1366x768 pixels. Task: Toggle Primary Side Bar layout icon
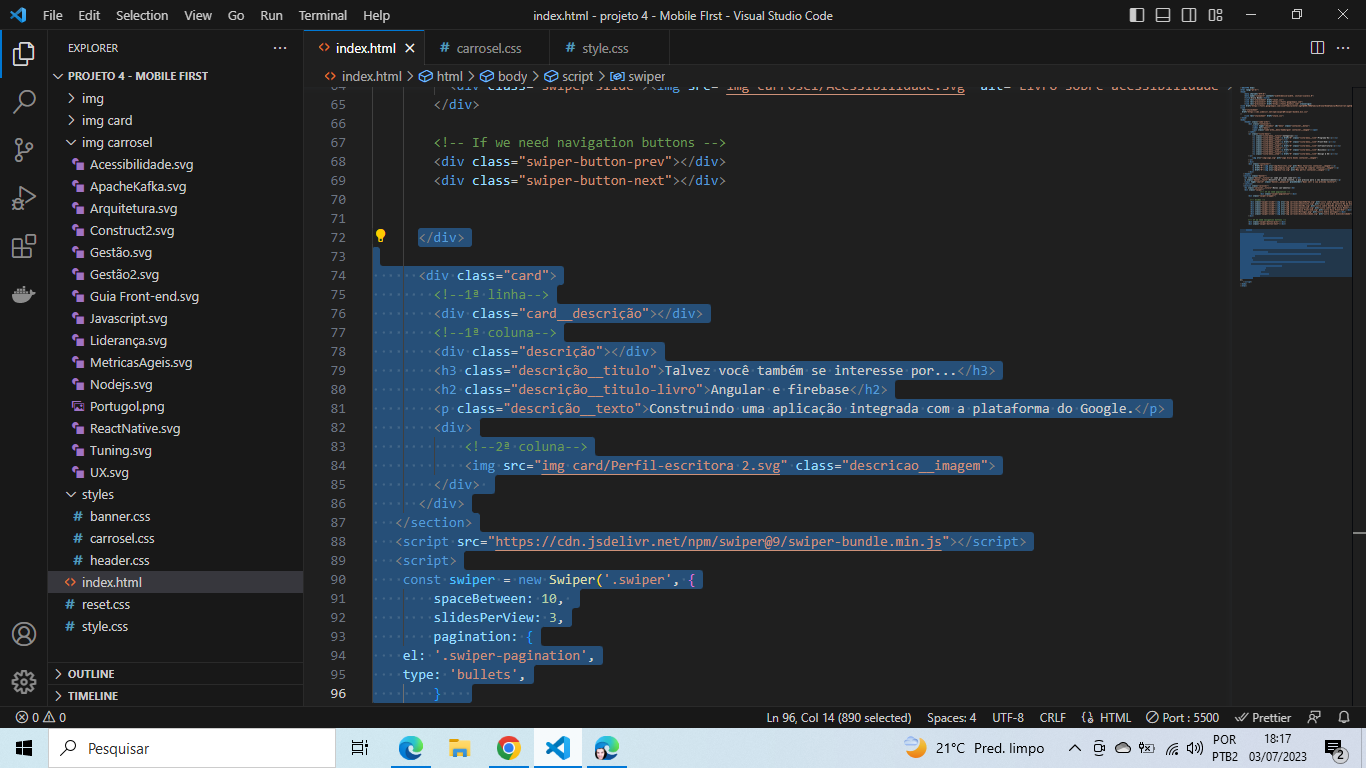pyautogui.click(x=1137, y=15)
